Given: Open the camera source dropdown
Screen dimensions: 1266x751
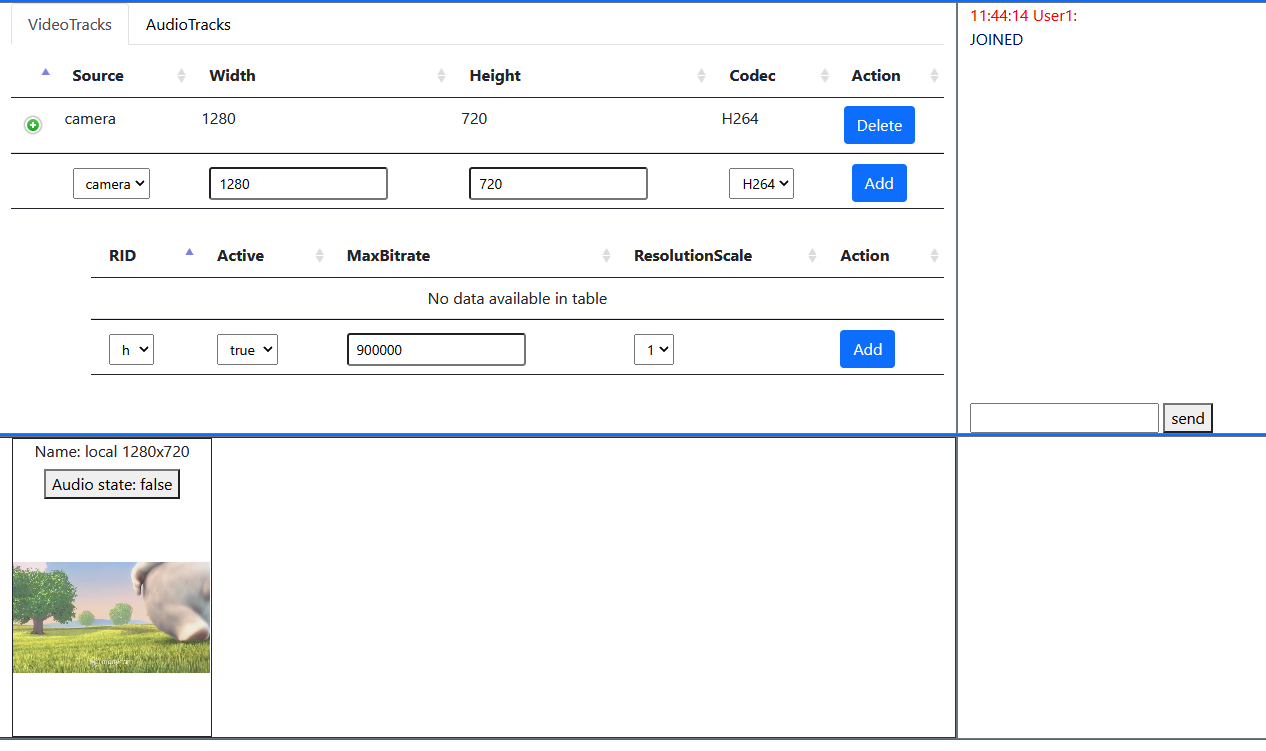Looking at the screenshot, I should [111, 184].
